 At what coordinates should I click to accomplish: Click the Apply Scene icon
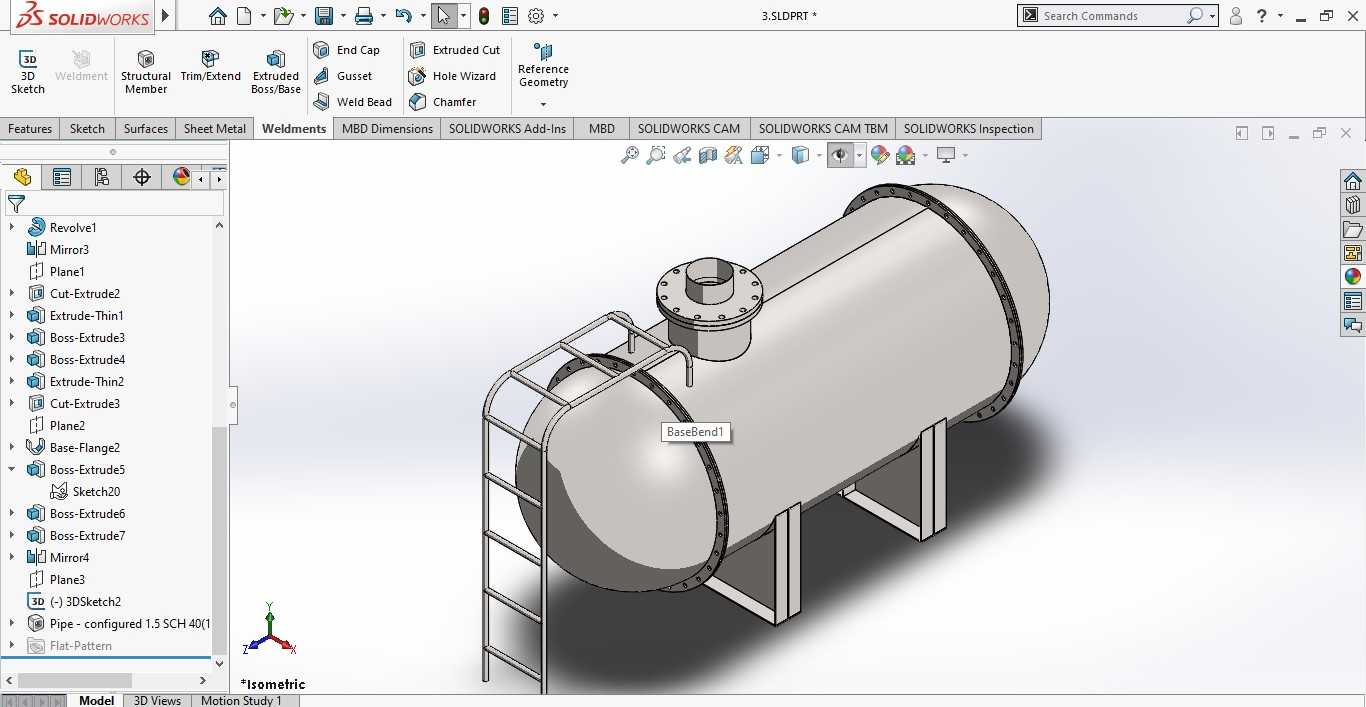click(906, 155)
